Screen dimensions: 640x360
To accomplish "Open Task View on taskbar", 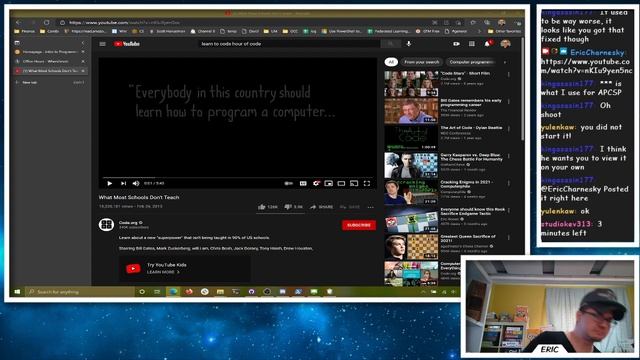I will point(157,292).
